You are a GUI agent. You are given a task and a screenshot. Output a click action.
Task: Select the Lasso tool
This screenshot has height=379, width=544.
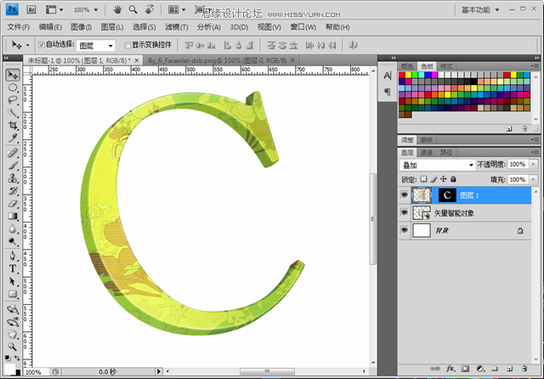(13, 100)
